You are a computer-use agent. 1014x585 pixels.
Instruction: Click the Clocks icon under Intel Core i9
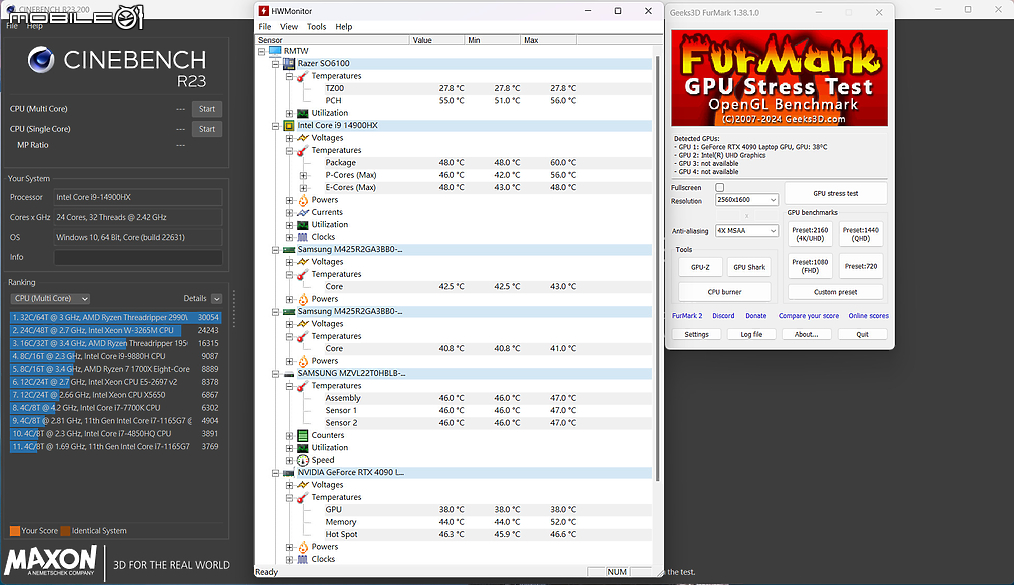(302, 237)
